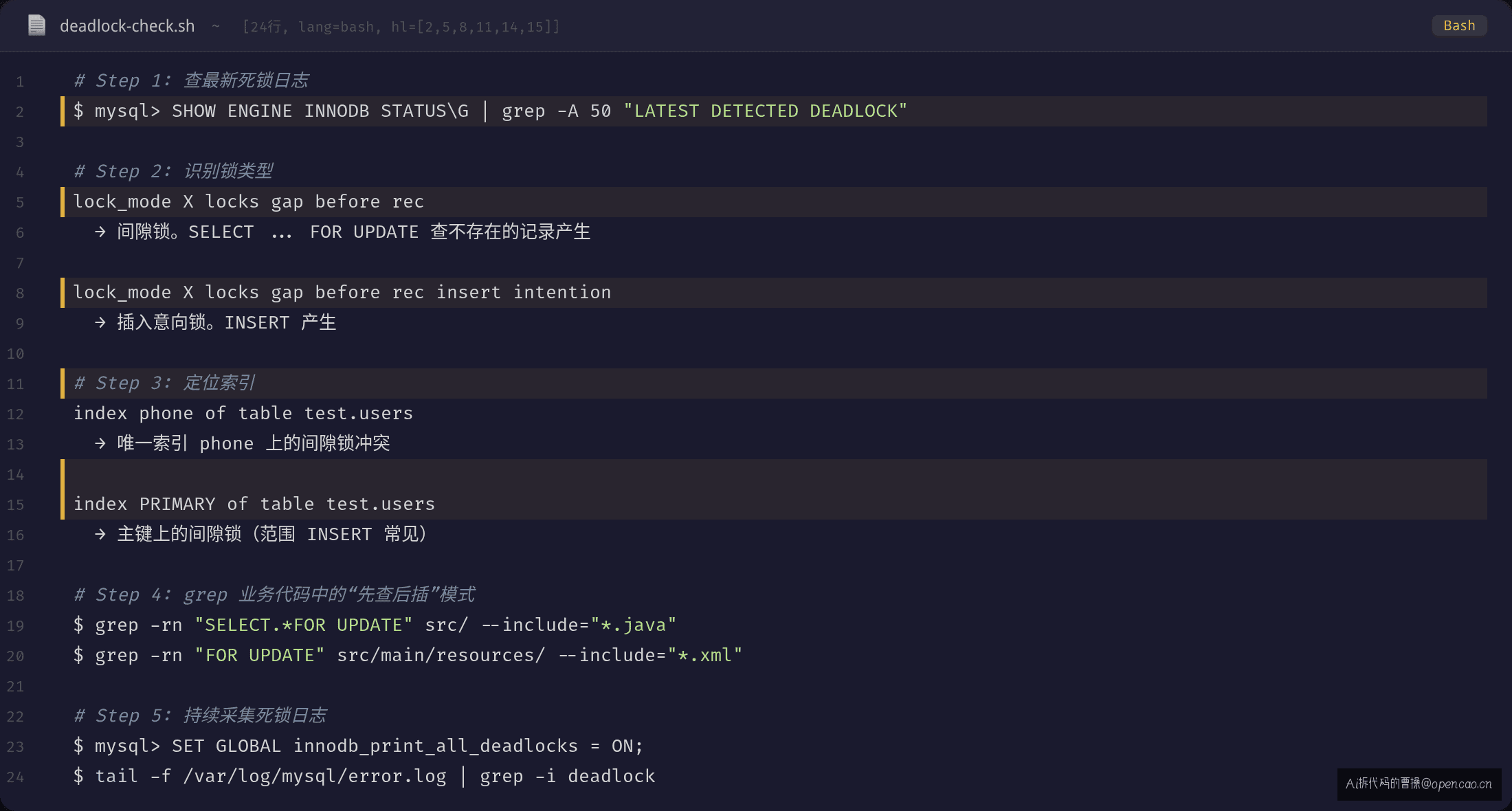The height and width of the screenshot is (811, 1512).
Task: Click the Bash language badge
Action: [x=1459, y=25]
